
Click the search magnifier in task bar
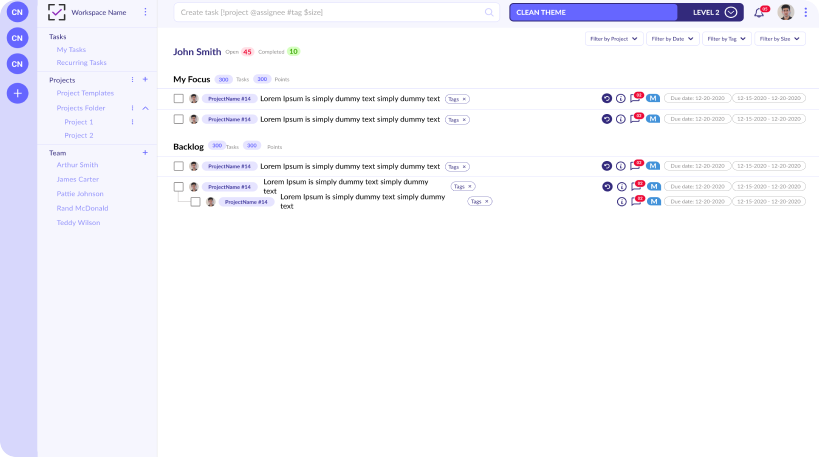[x=489, y=12]
